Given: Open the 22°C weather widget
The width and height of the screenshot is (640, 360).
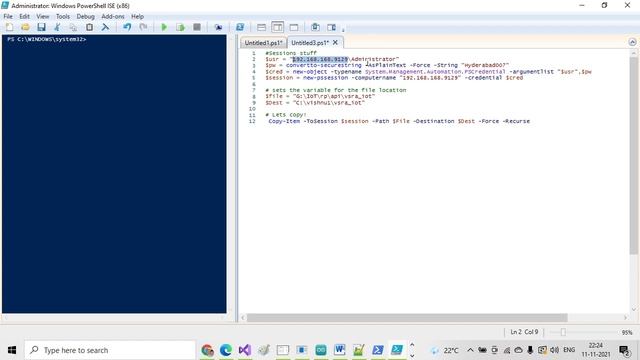Looking at the screenshot, I should pos(445,350).
